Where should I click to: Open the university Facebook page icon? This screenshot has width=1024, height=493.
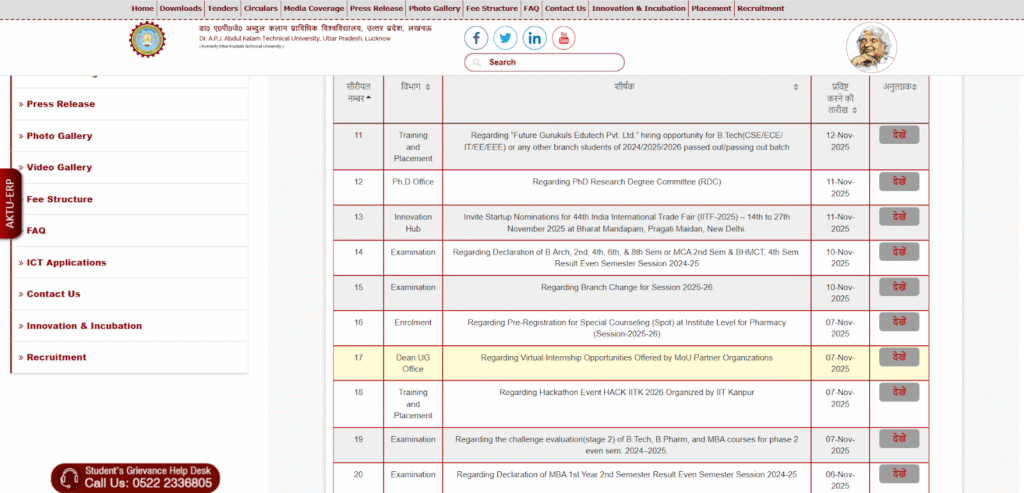(x=476, y=39)
